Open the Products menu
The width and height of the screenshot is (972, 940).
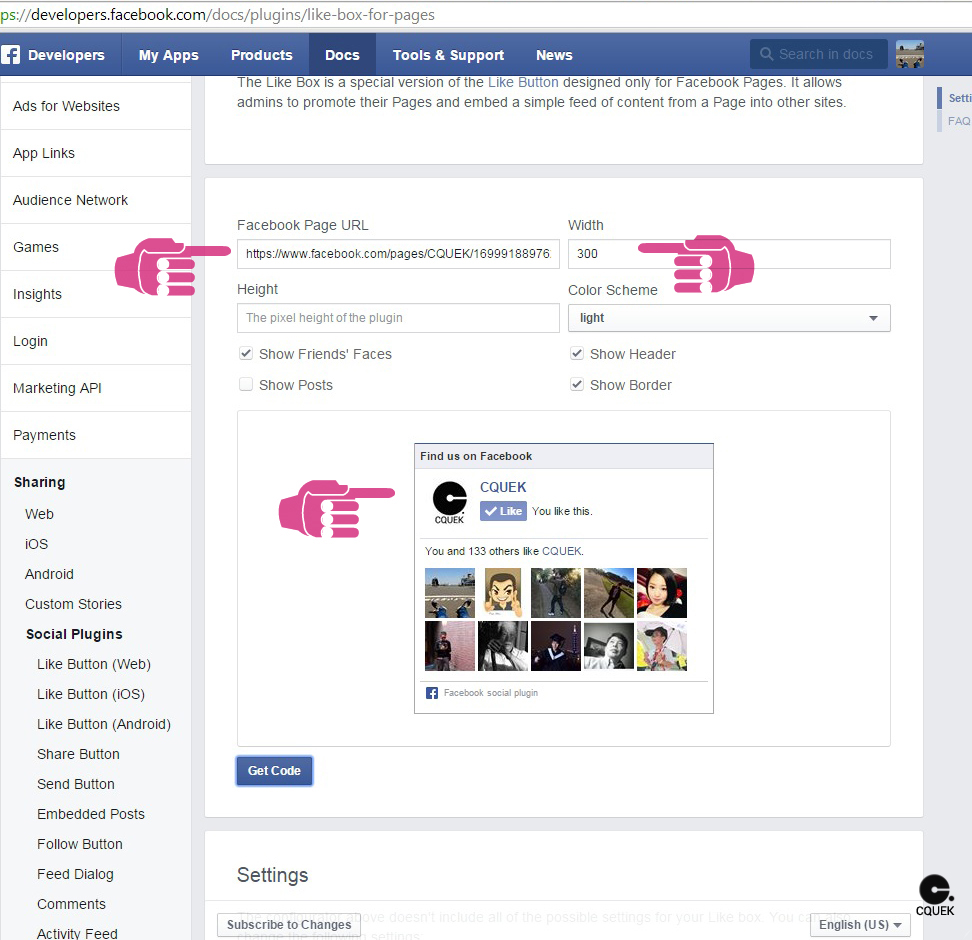click(262, 55)
